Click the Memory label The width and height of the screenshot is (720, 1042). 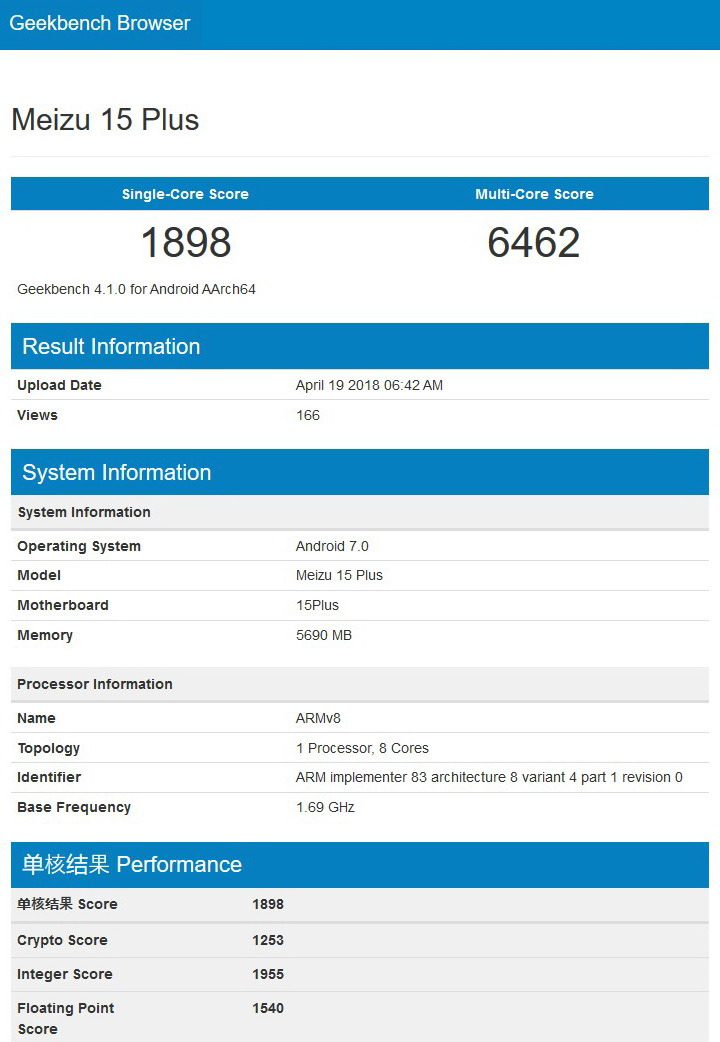(x=45, y=635)
